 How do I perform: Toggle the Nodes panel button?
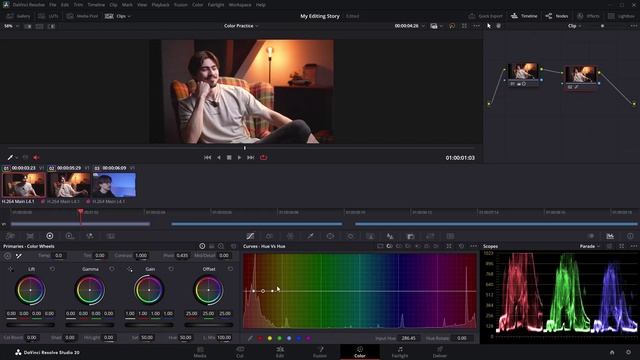tap(557, 16)
